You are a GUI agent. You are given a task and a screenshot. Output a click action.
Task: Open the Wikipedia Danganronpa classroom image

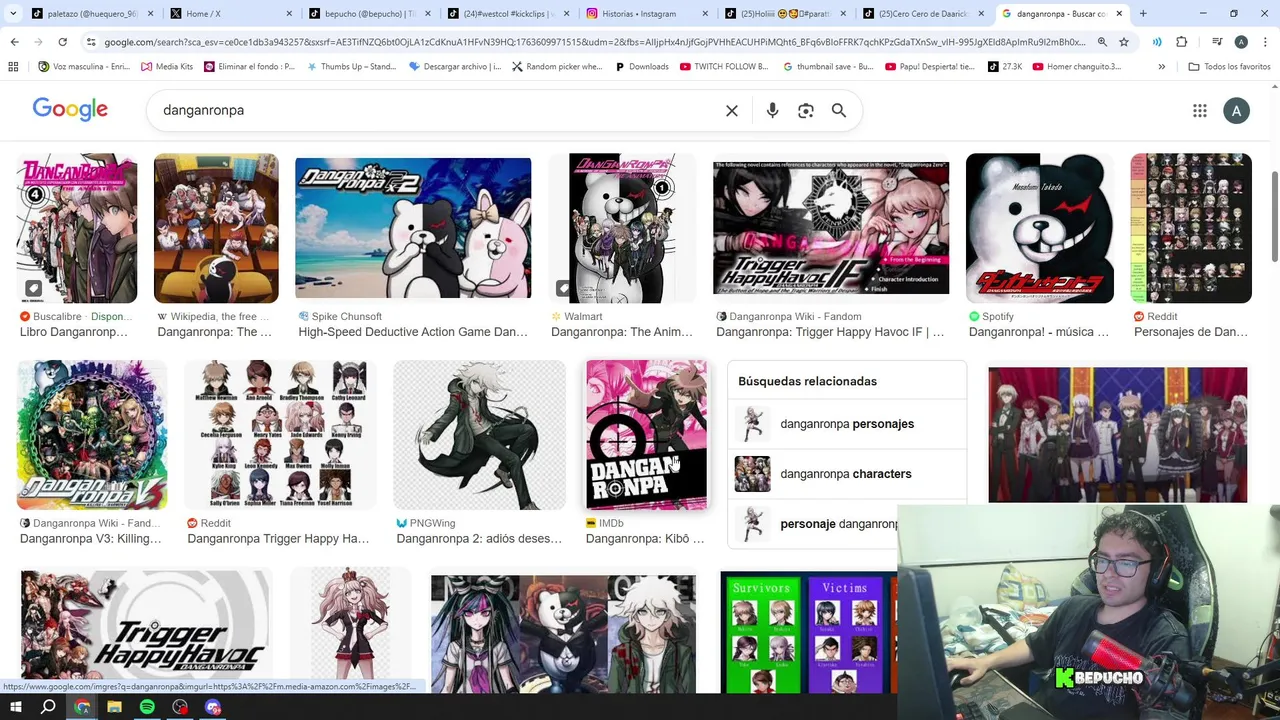[216, 228]
